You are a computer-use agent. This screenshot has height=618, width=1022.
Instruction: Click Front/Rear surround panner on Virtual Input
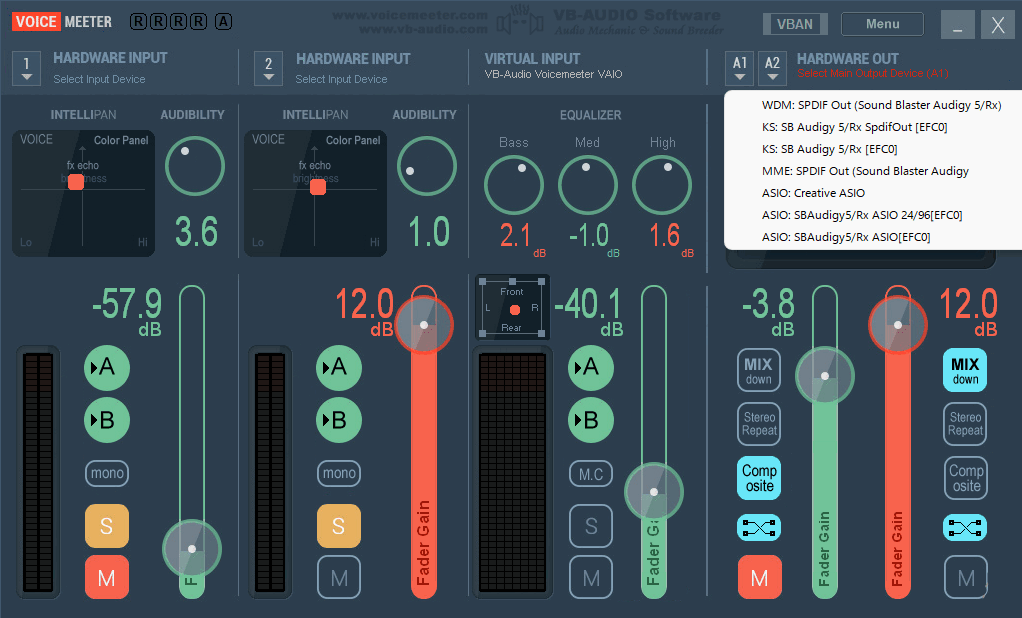[512, 308]
